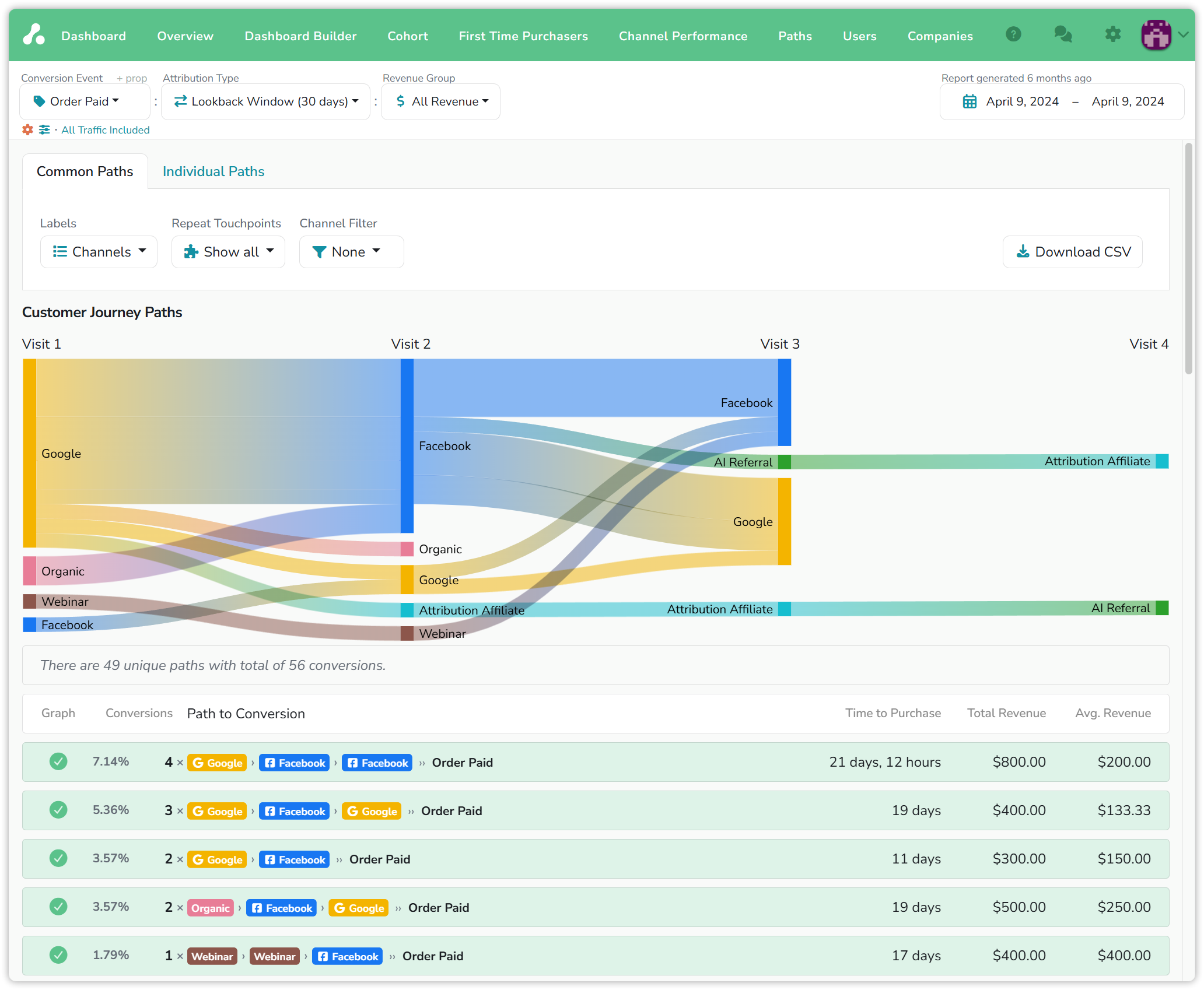The height and width of the screenshot is (990, 1204).
Task: Click the Visit 3 AI Referral node
Action: [785, 462]
